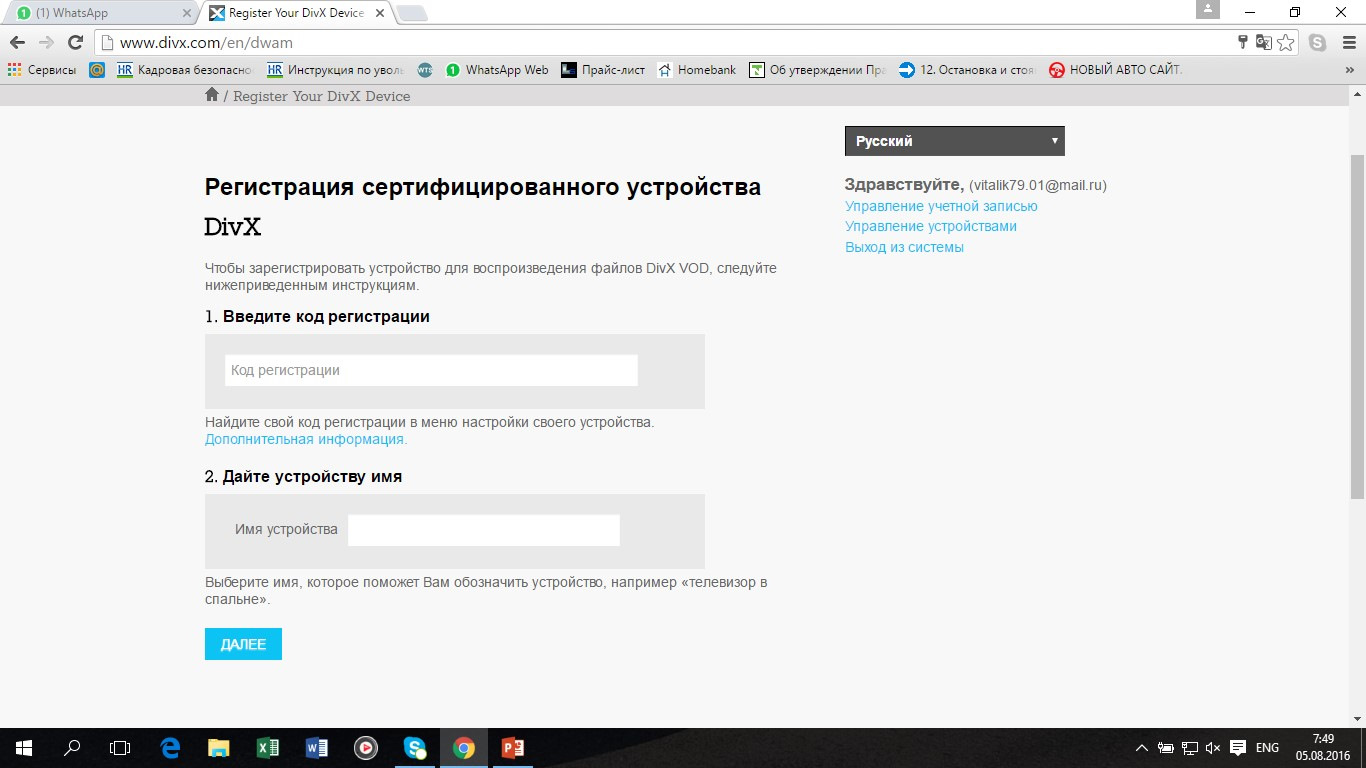Open Skype from the taskbar
This screenshot has width=1366, height=768.
coord(414,747)
